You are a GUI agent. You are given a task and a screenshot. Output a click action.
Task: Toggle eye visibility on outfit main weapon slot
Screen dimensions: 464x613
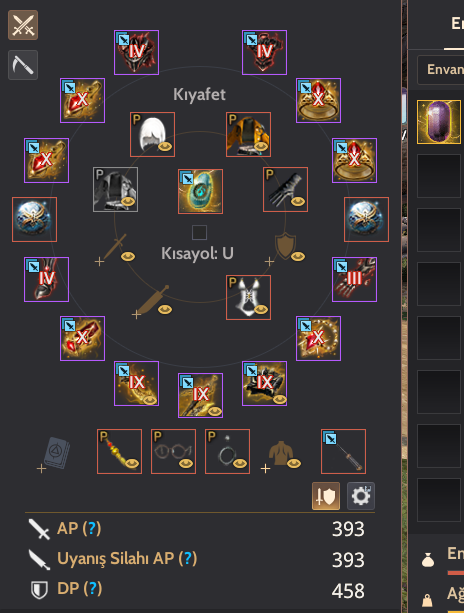tap(128, 256)
